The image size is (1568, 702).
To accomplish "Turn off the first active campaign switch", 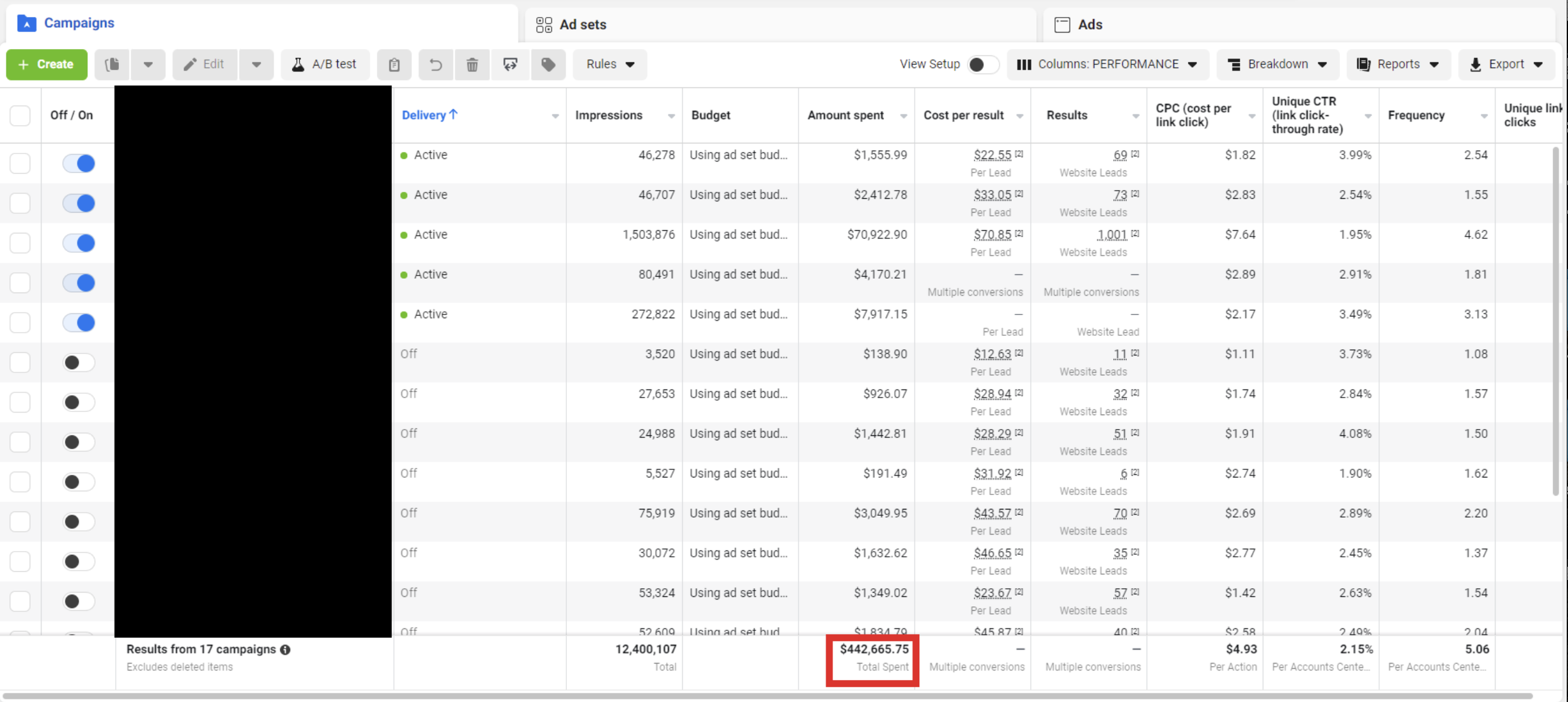I will point(79,164).
